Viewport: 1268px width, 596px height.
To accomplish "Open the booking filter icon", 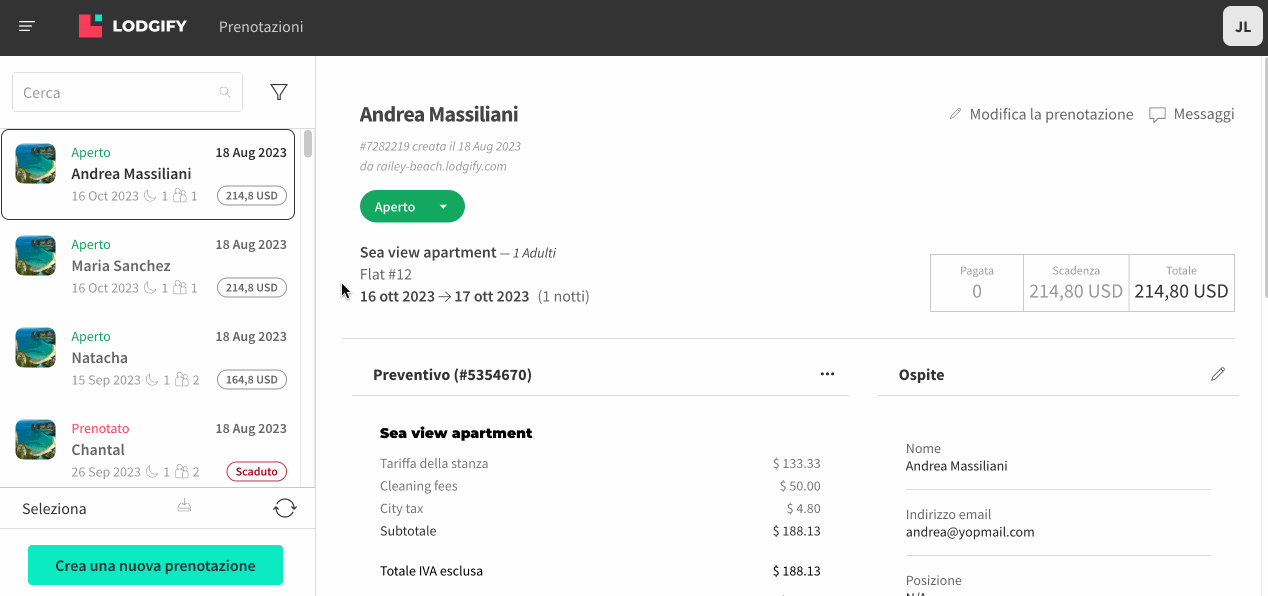I will (279, 92).
